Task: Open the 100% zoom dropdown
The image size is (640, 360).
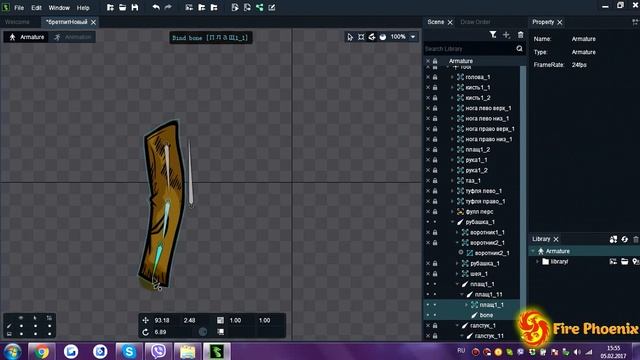Action: (x=413, y=37)
